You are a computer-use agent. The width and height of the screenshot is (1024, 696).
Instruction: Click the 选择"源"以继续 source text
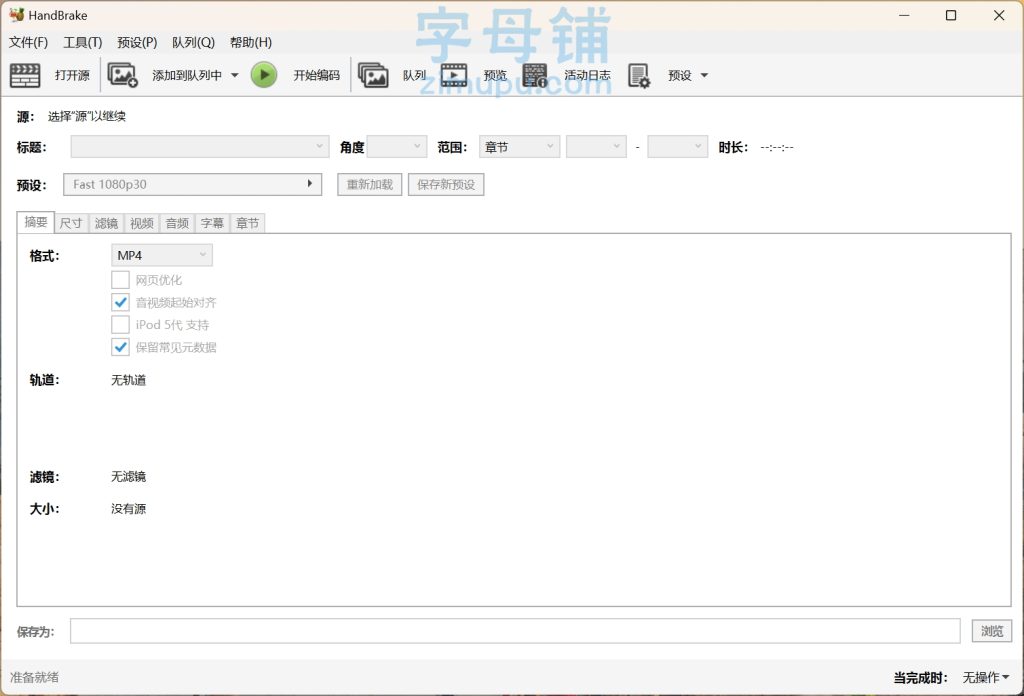point(87,116)
